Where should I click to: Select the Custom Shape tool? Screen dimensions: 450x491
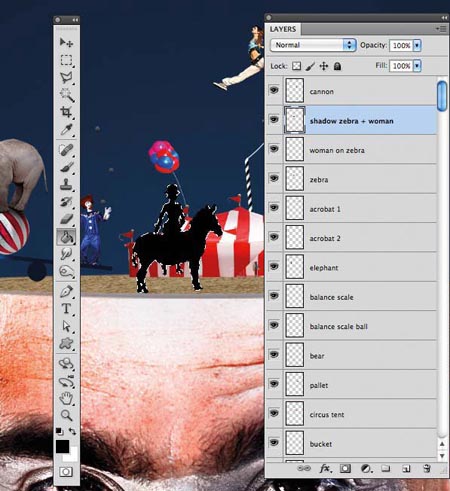[66, 343]
